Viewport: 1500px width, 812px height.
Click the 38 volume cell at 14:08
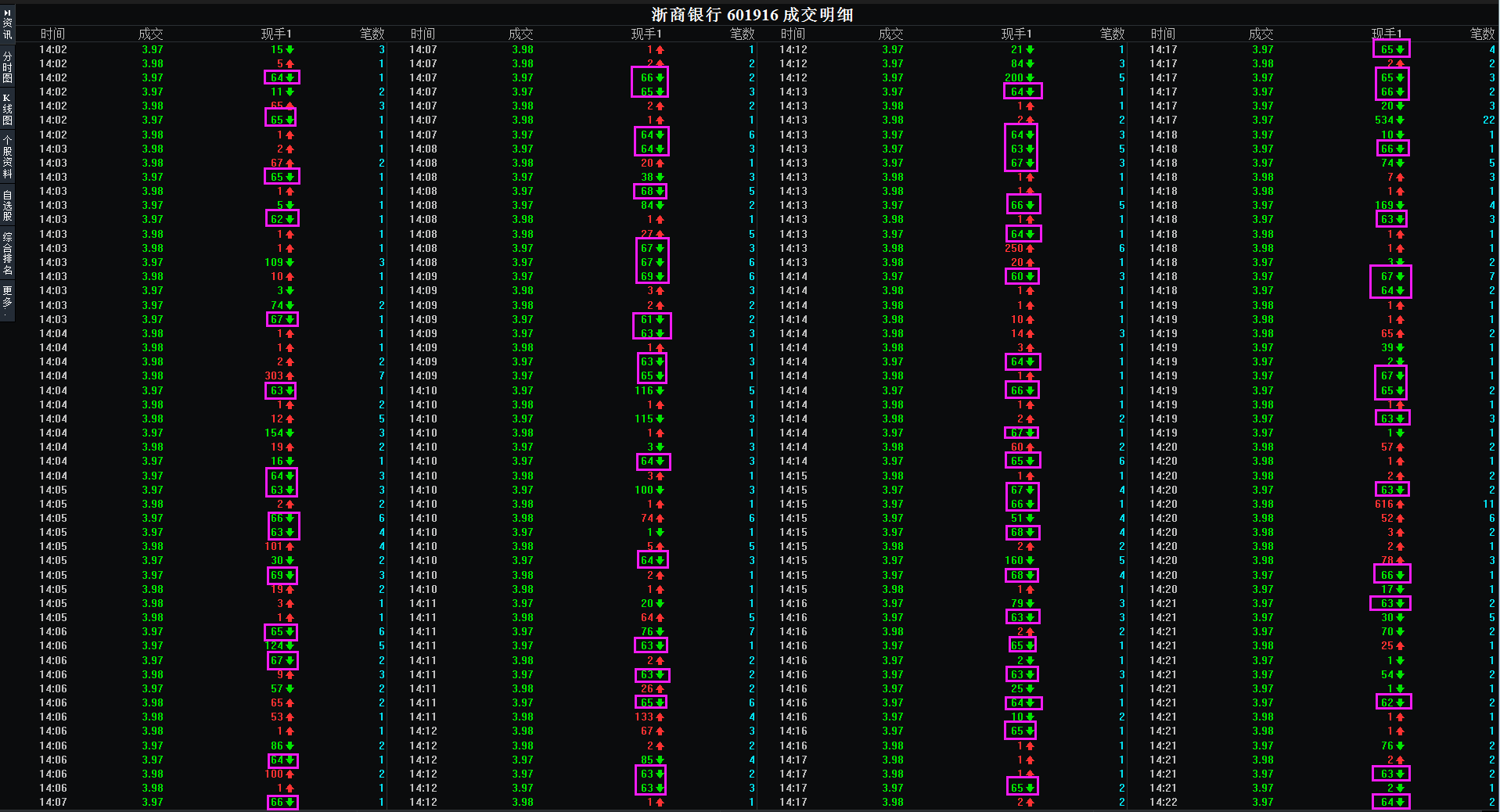tap(652, 177)
